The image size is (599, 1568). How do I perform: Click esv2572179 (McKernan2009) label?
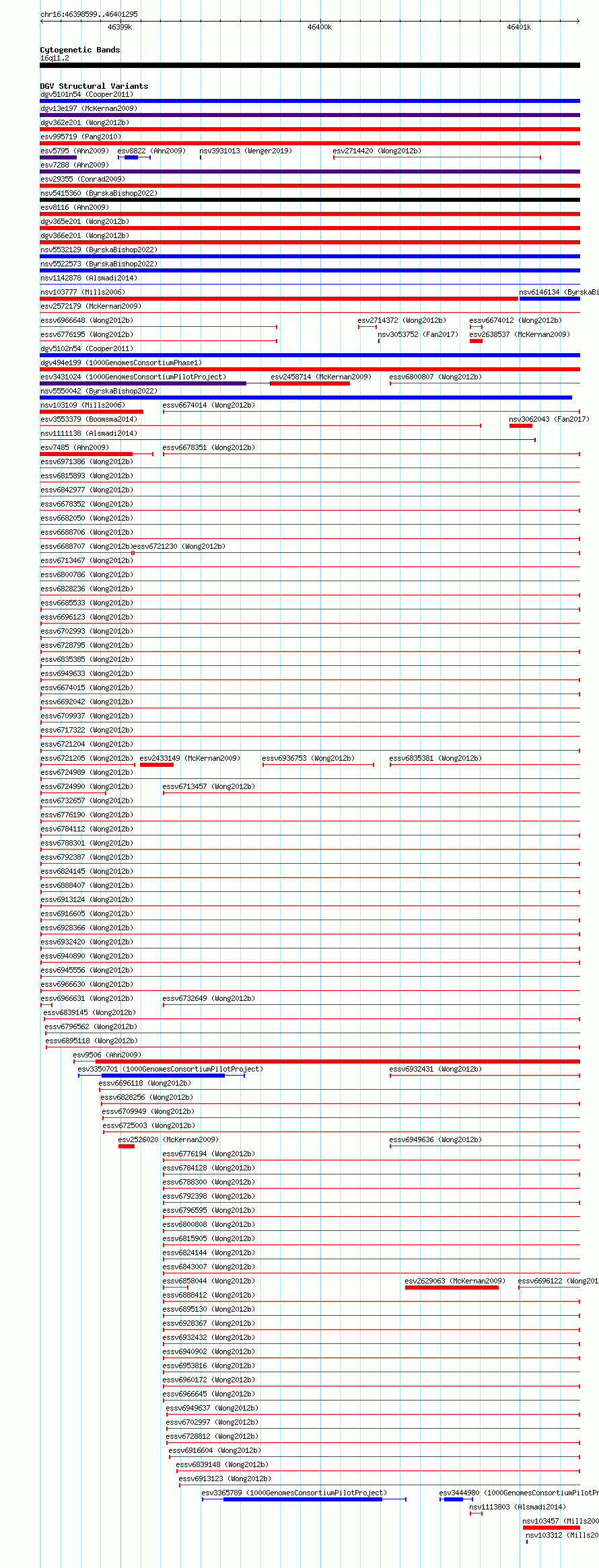click(x=91, y=306)
